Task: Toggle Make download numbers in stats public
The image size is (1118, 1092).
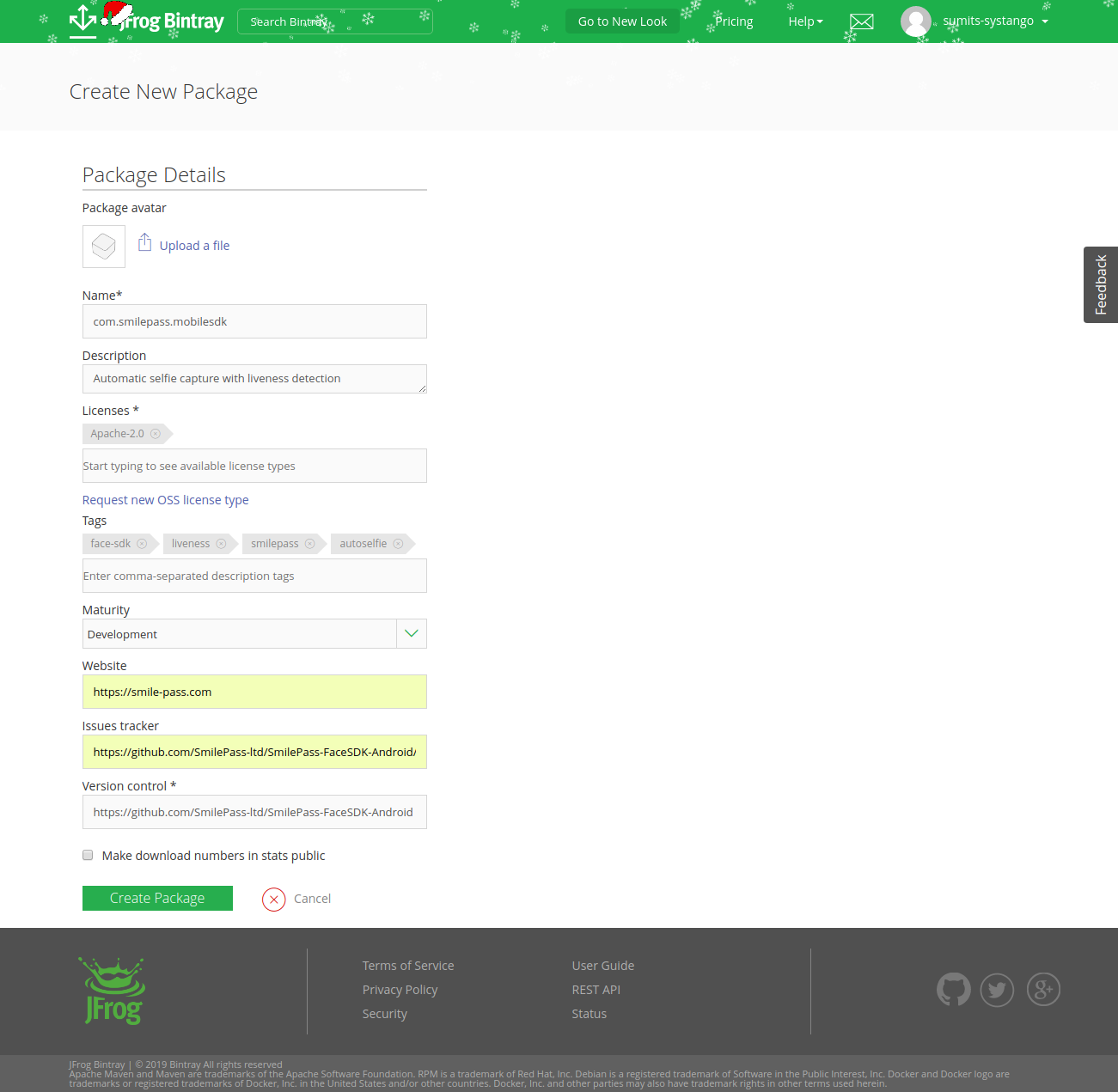Action: 88,855
